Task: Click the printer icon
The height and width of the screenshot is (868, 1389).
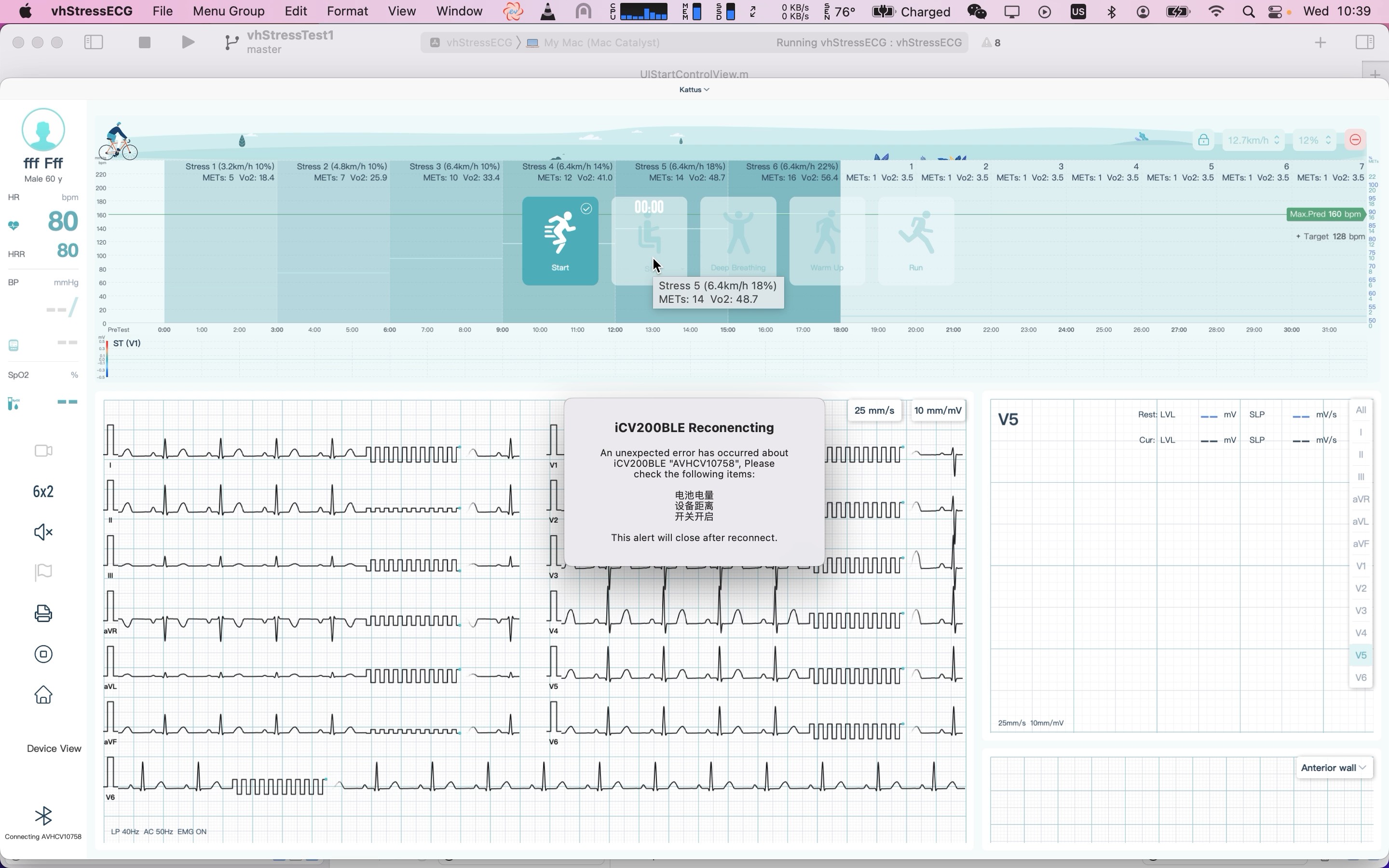Action: pos(43,613)
